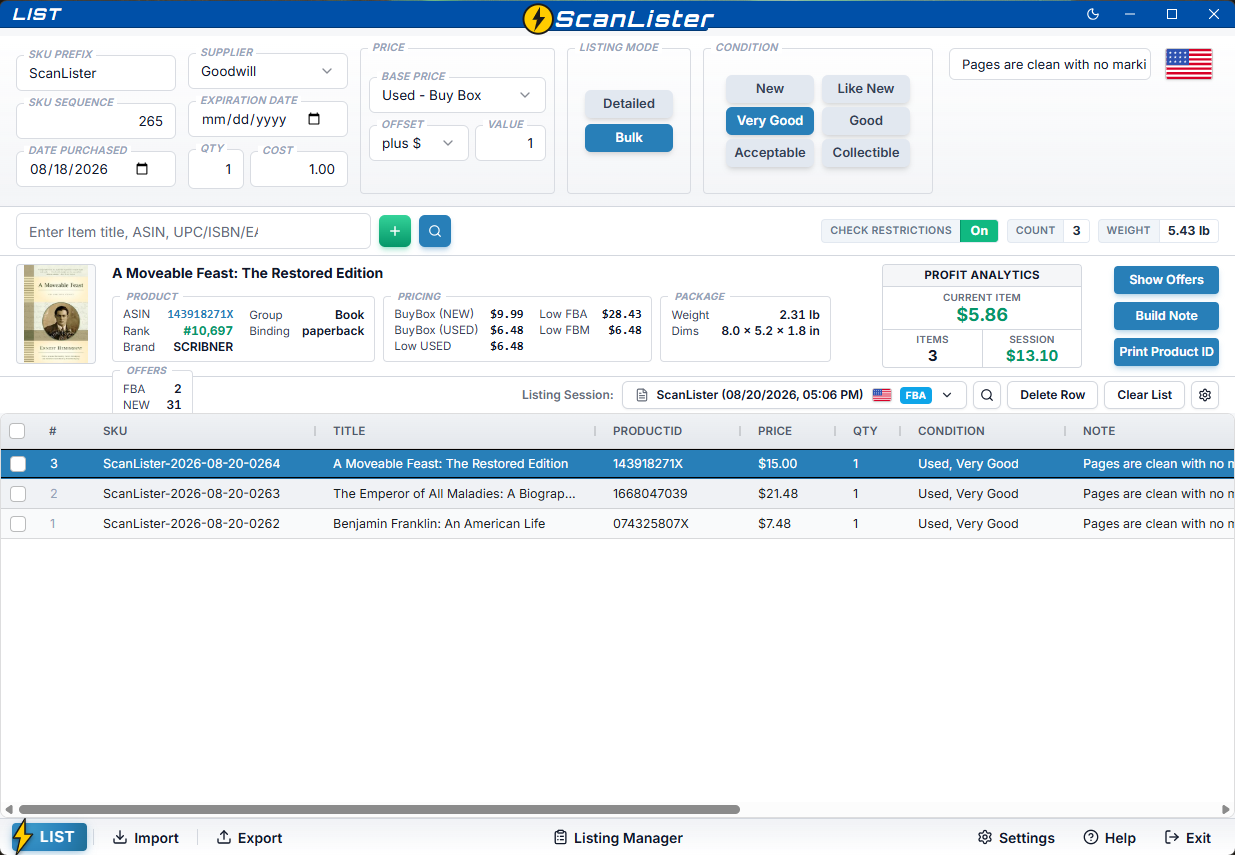Viewport: 1235px width, 855px height.
Task: Click the horizontal scrollbar thumb
Action: (x=379, y=810)
